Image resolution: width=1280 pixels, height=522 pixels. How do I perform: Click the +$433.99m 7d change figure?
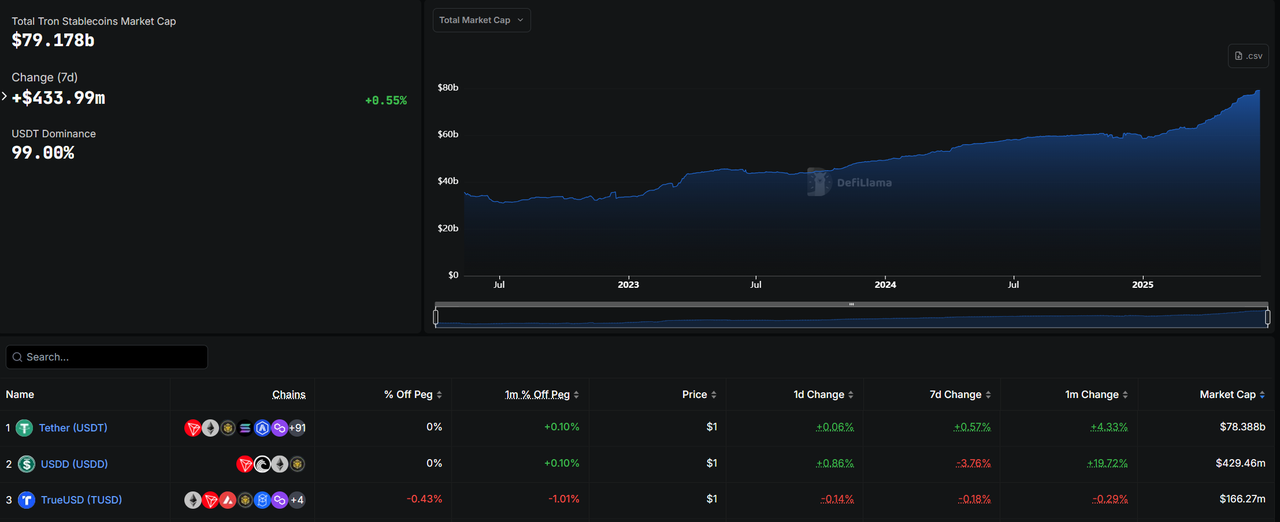[x=58, y=97]
